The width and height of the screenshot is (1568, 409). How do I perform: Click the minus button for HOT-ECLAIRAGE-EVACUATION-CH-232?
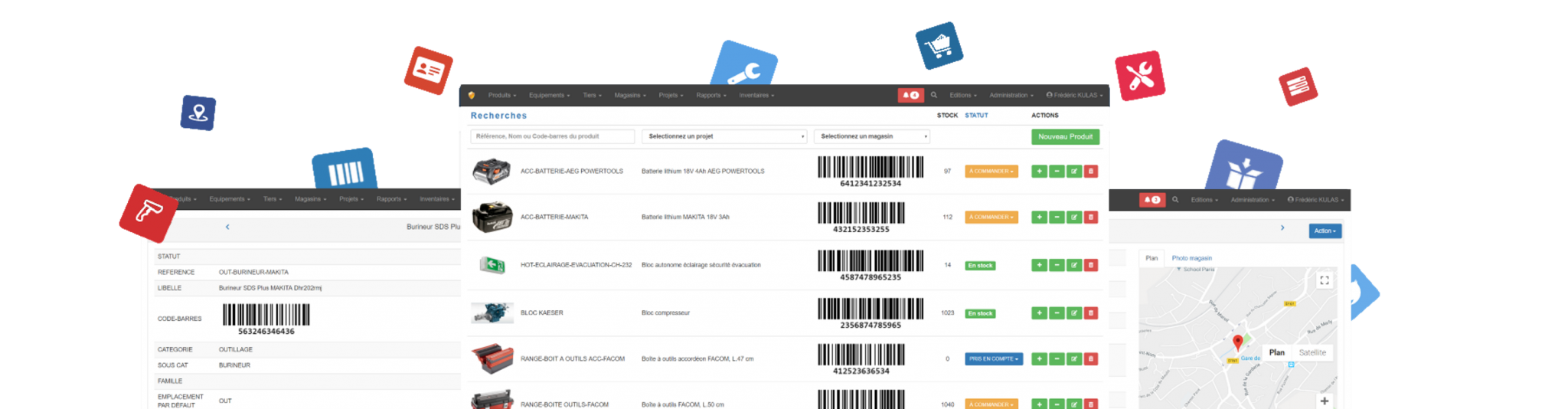1057,265
